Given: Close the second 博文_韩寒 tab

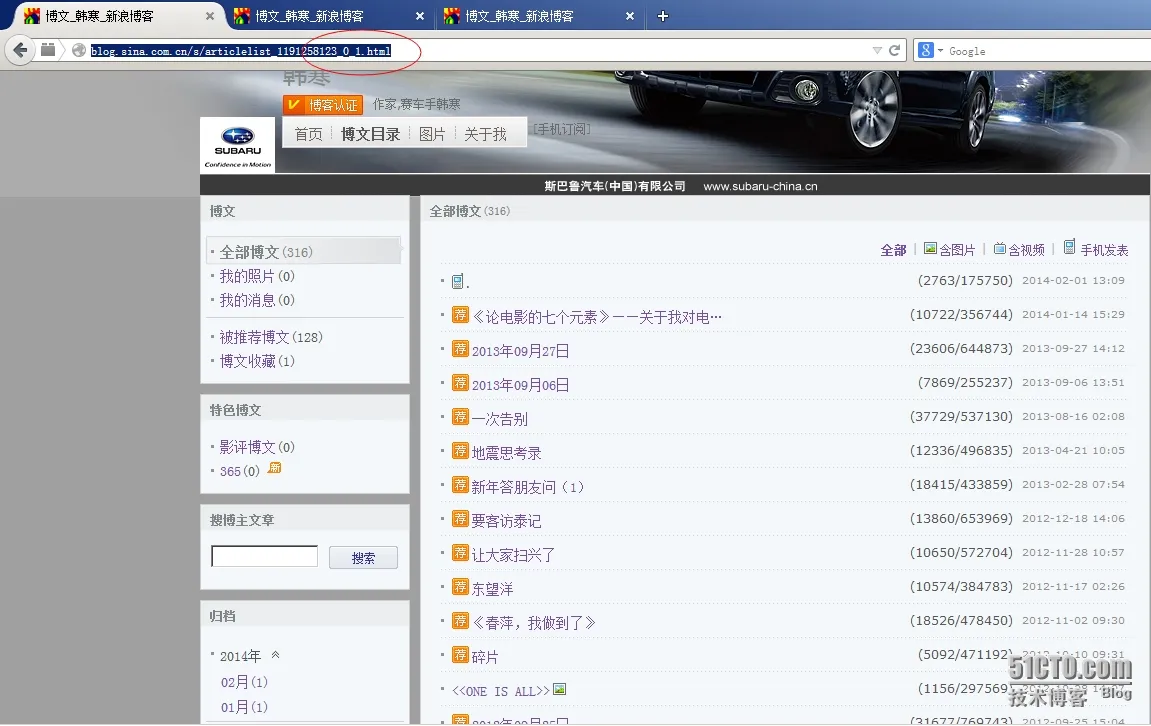Looking at the screenshot, I should coord(419,15).
